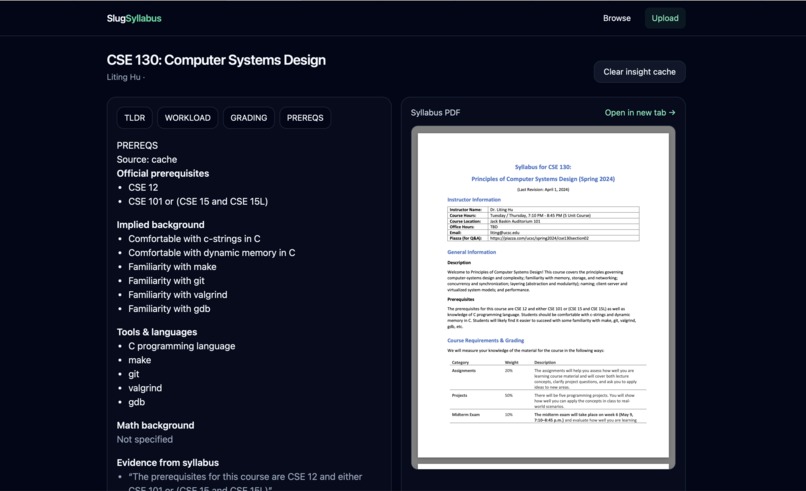Click 'valgrind' under Tools & languages
Screen dimensions: 806x491
tap(145, 388)
